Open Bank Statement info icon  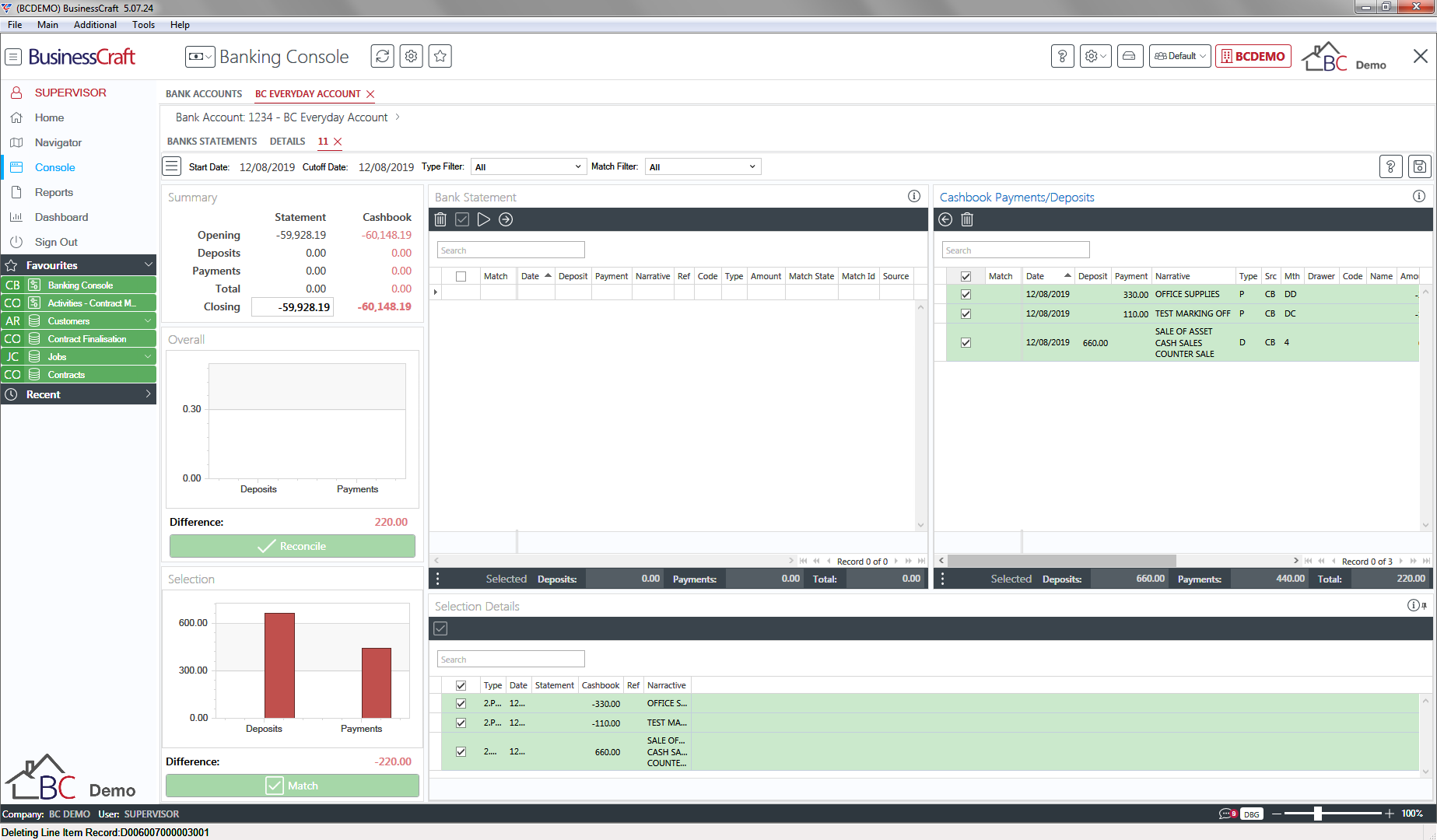tap(914, 196)
